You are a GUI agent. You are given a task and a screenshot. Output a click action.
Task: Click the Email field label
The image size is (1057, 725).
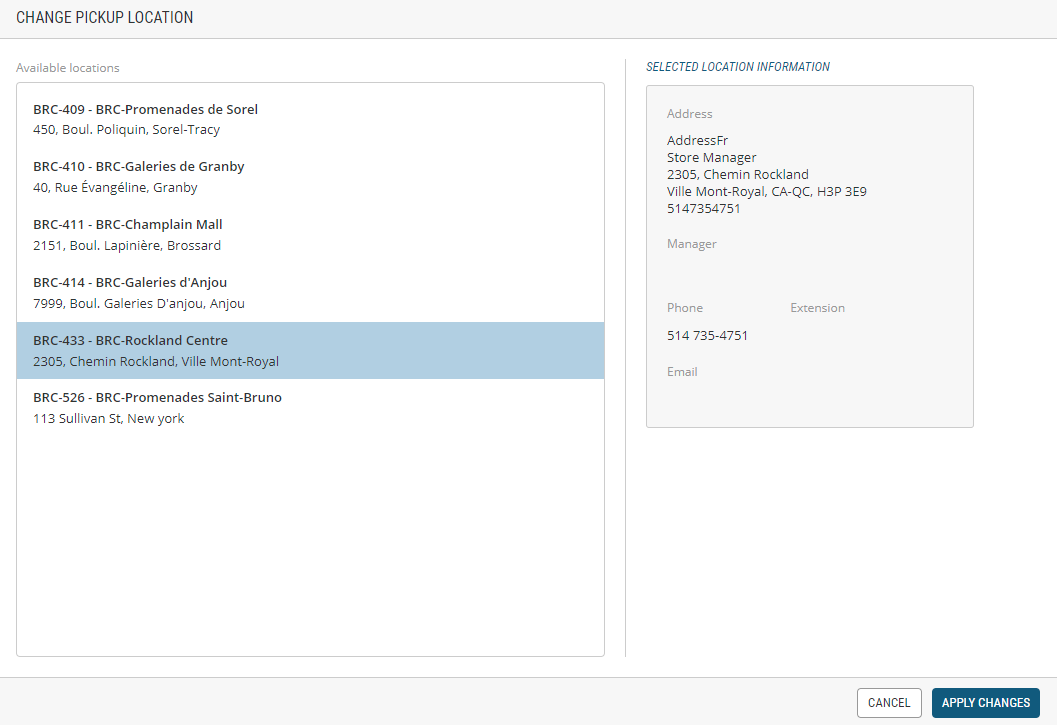(682, 372)
